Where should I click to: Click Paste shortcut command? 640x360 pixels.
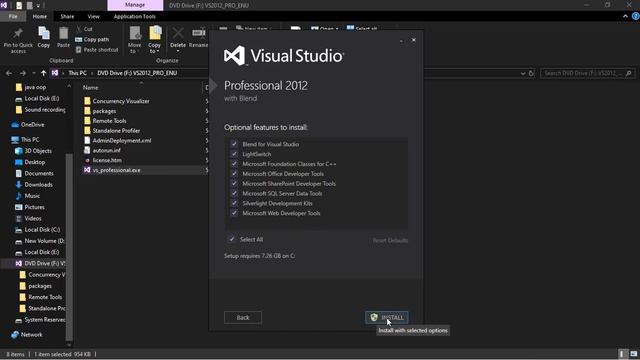click(97, 50)
